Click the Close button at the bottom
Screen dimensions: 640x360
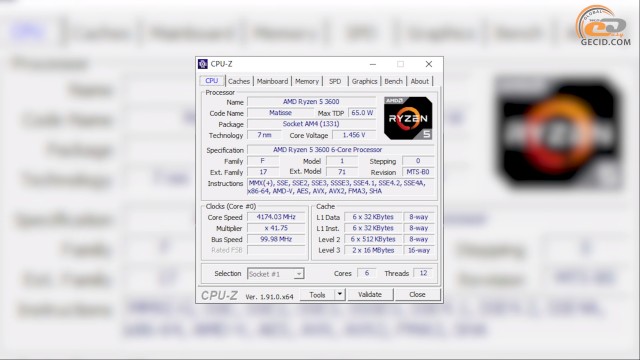click(417, 294)
